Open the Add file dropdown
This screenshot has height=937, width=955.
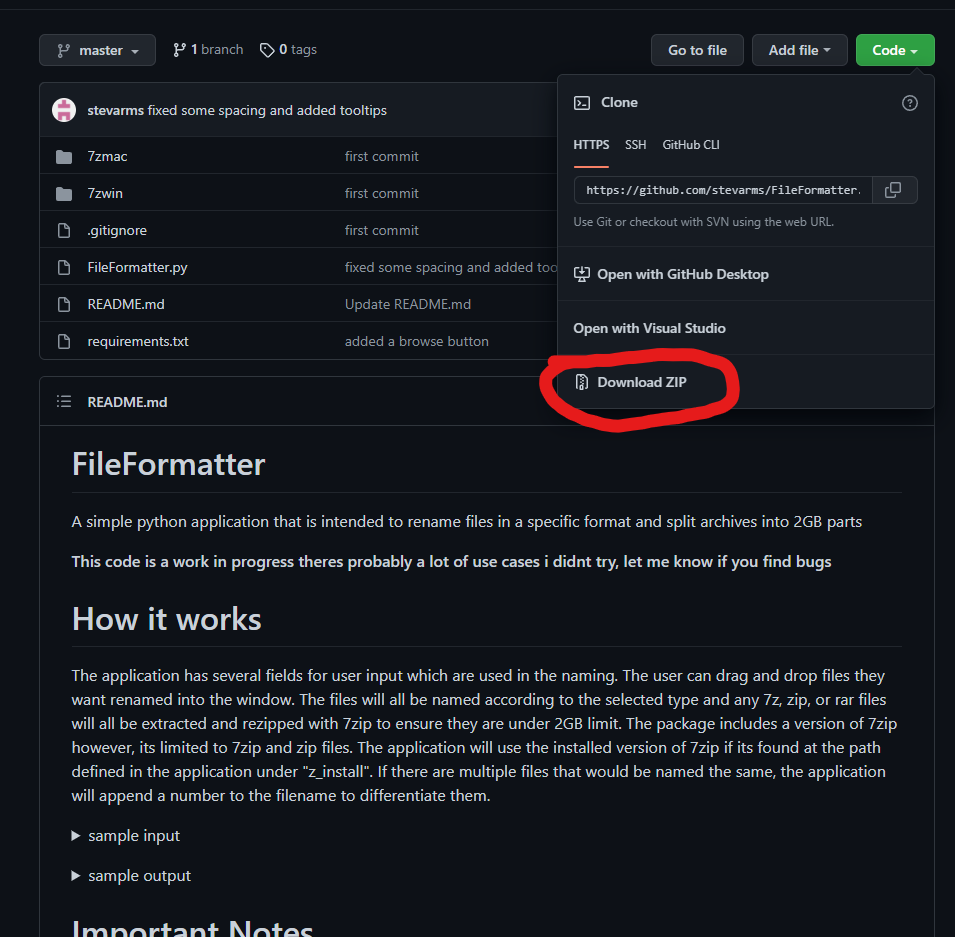[x=799, y=49]
